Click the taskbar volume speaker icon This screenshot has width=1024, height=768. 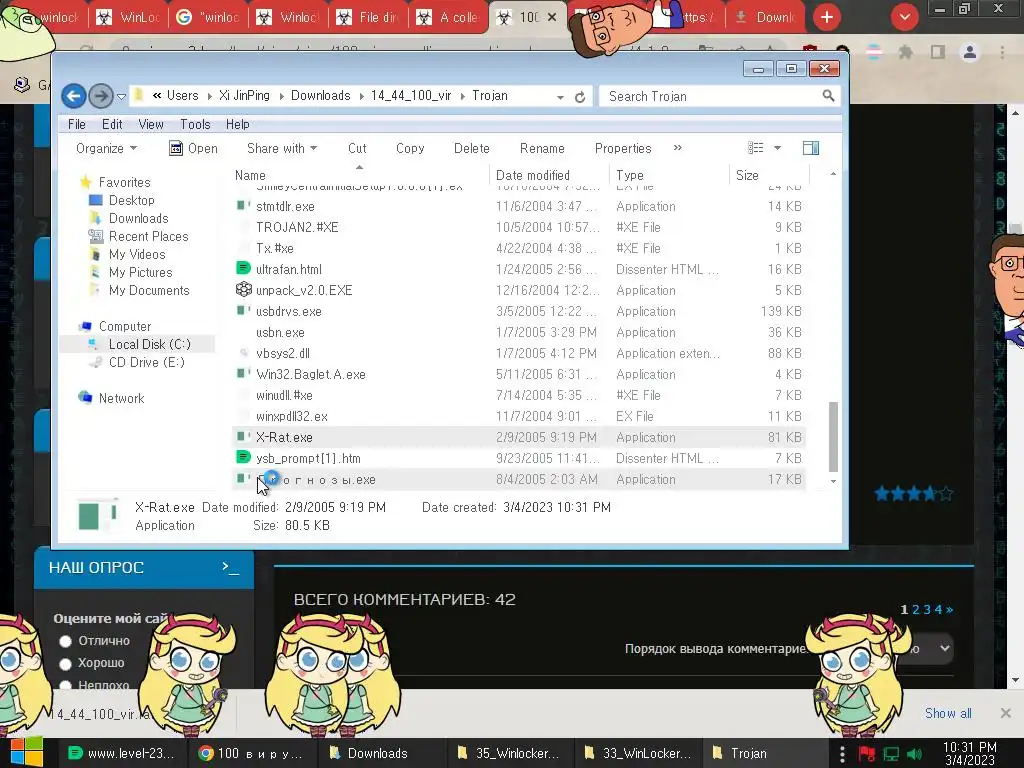pyautogui.click(x=915, y=754)
